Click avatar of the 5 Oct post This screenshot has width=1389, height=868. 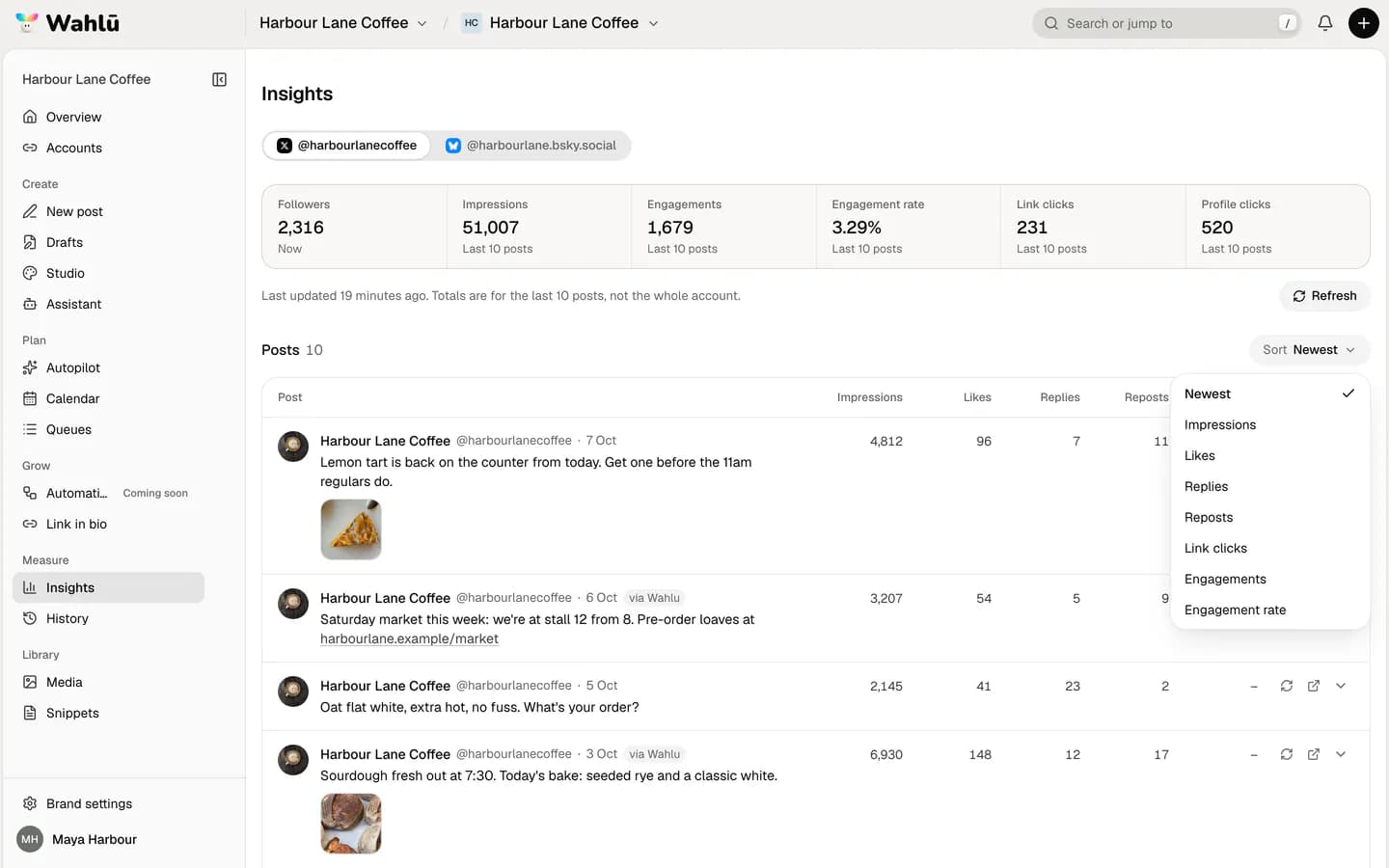tap(293, 691)
